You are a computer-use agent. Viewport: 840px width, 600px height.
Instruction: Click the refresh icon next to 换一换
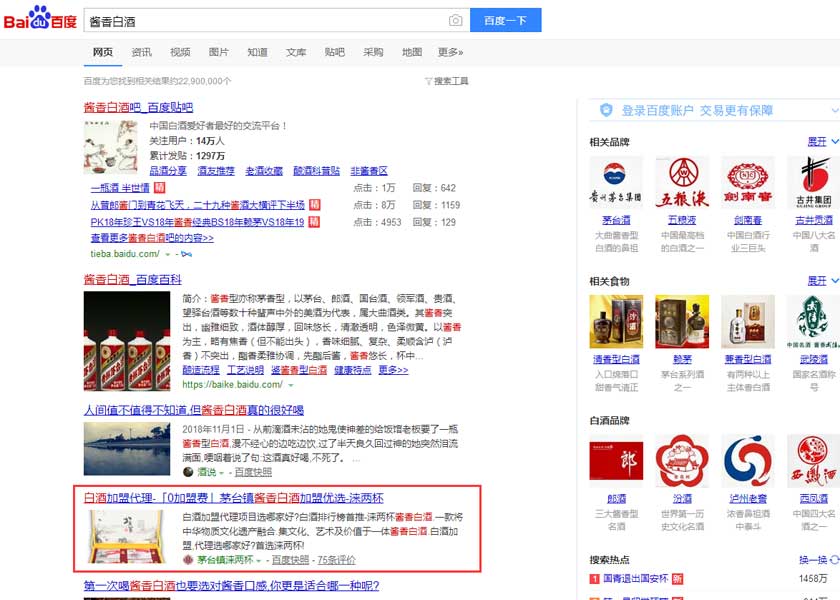click(x=834, y=560)
